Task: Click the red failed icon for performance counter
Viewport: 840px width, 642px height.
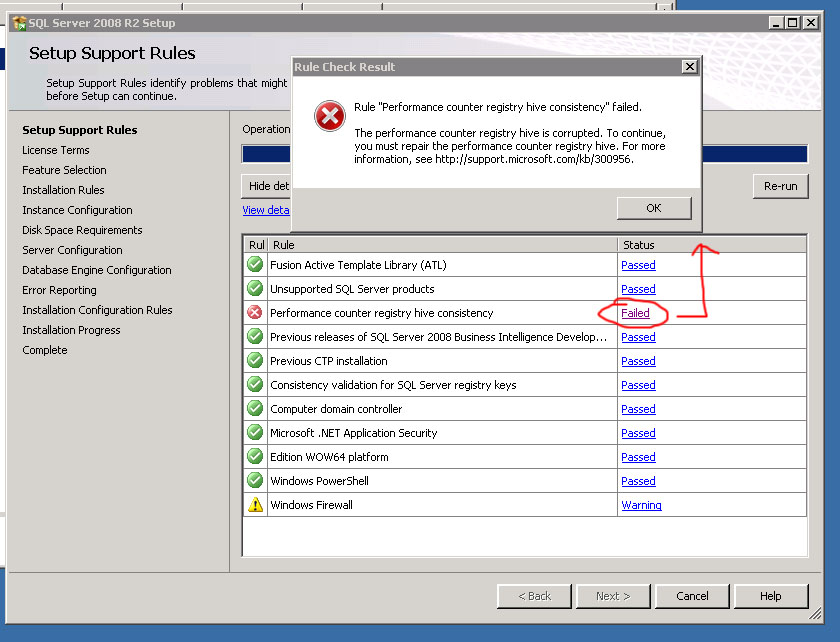Action: [255, 313]
